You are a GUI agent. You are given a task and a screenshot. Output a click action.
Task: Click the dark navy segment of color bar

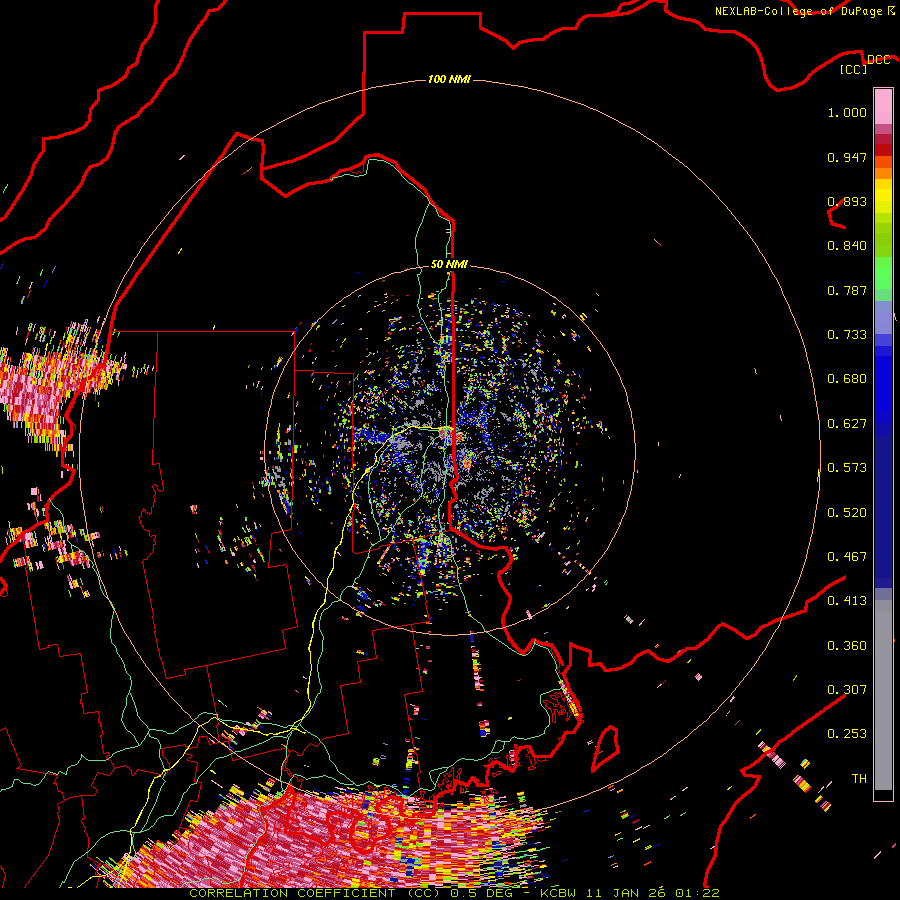tap(883, 511)
